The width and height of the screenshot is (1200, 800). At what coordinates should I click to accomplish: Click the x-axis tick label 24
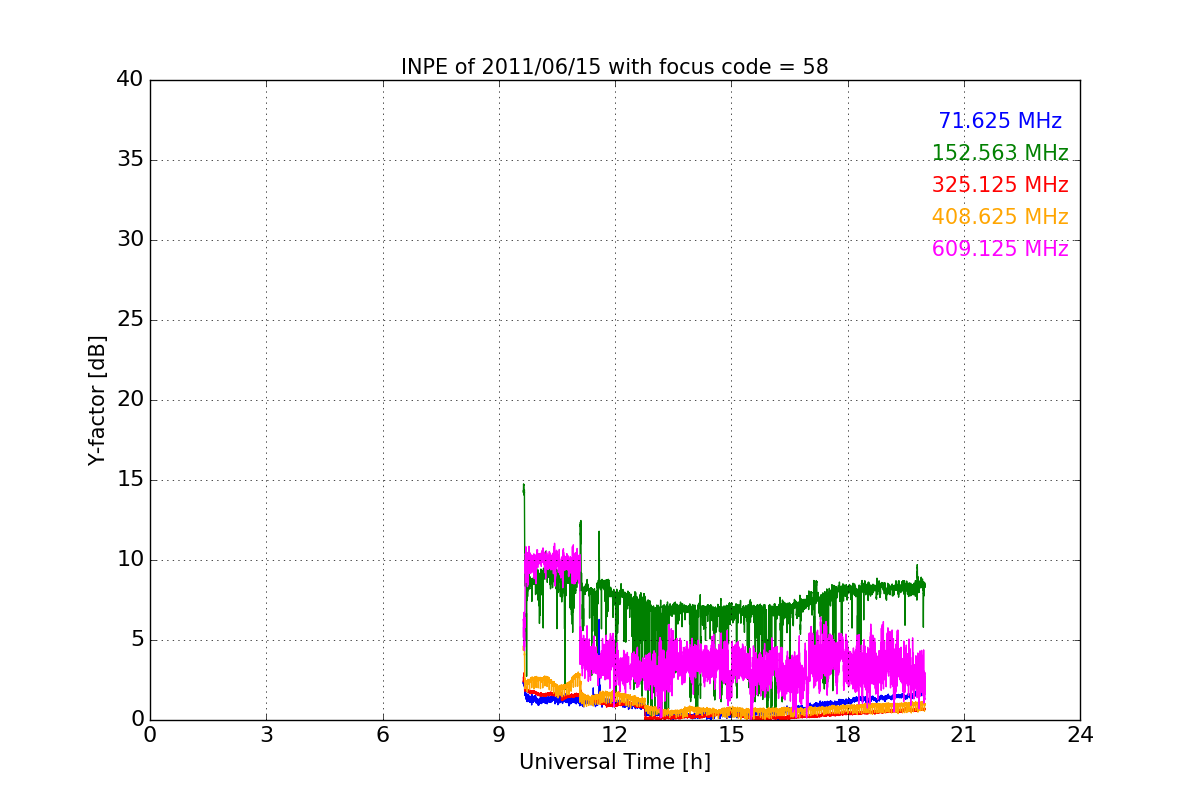pos(1080,734)
